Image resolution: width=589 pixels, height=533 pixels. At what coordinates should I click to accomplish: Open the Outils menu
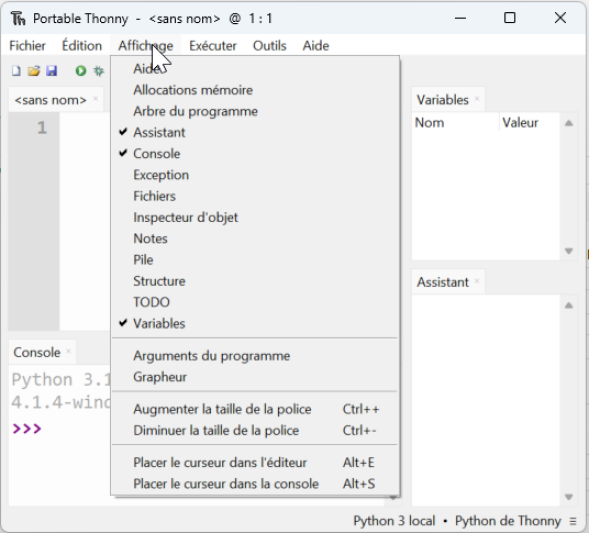tap(269, 46)
